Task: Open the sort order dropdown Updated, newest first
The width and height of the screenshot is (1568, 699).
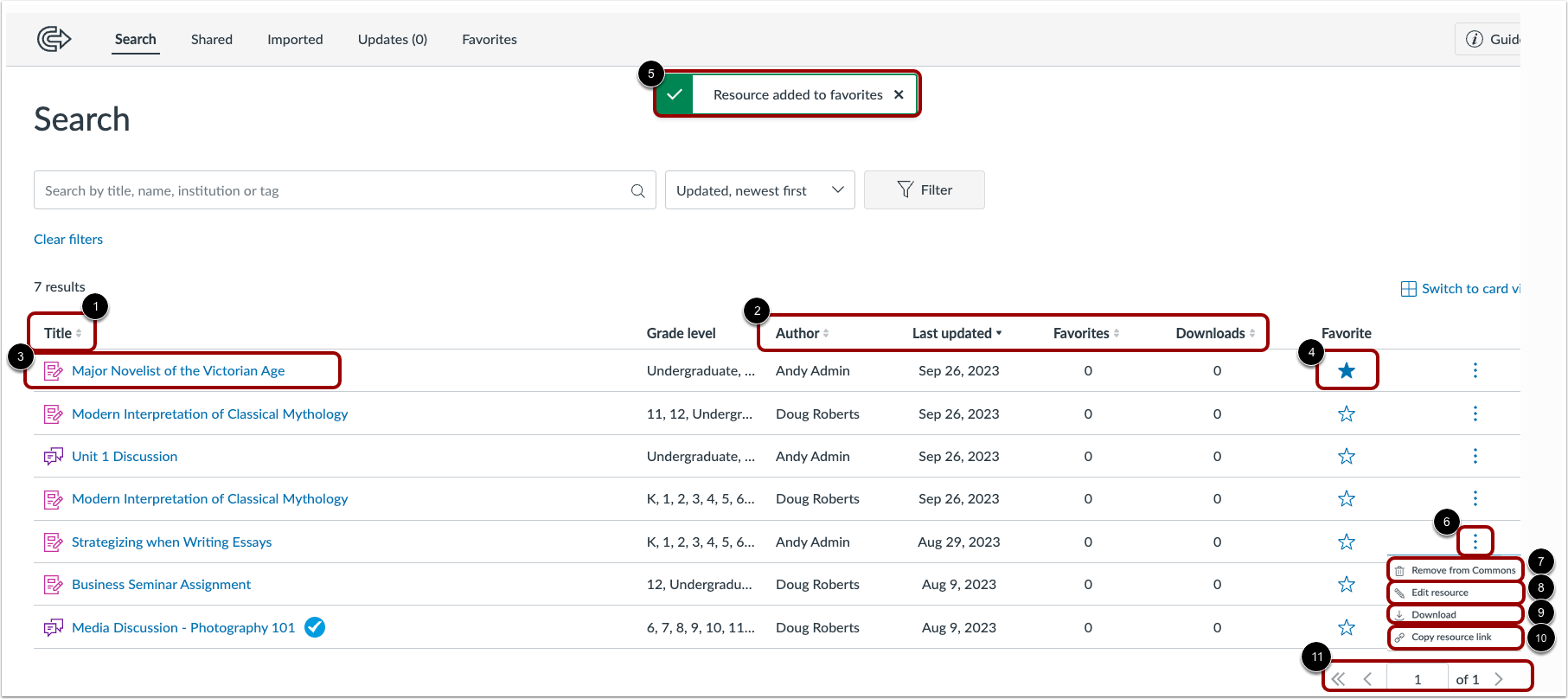Action: point(759,190)
